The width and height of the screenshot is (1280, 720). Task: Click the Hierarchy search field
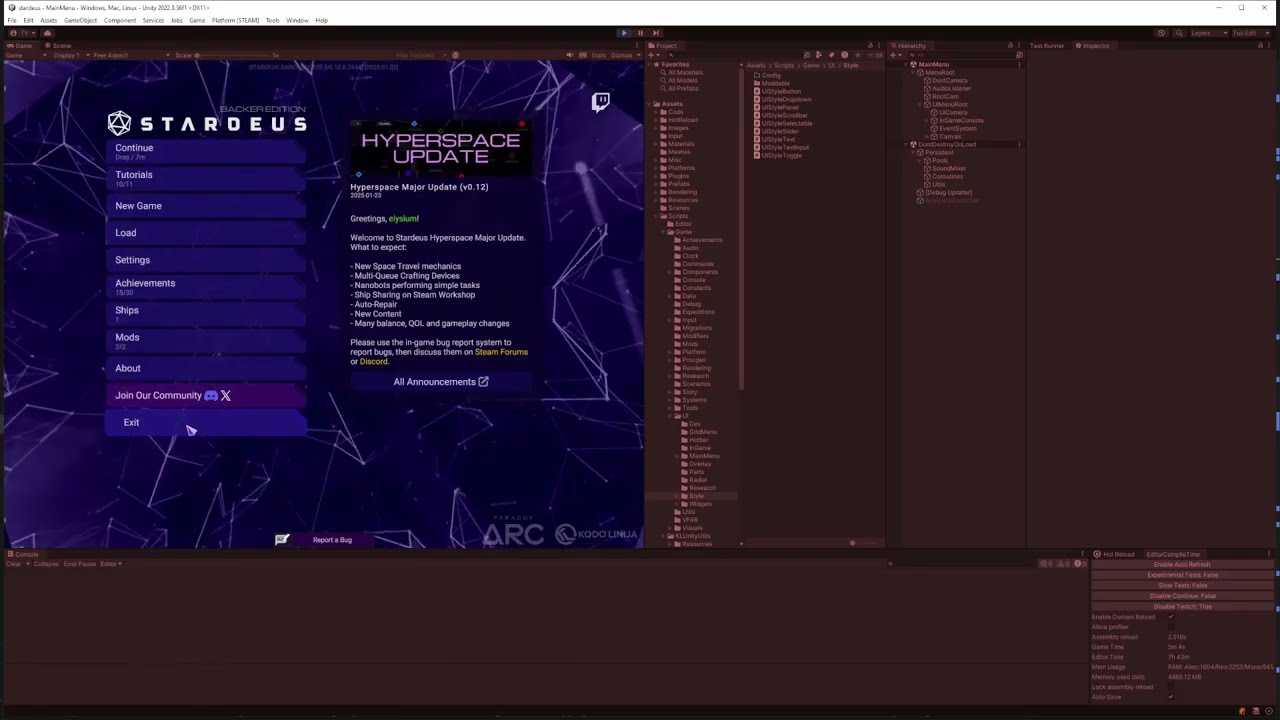click(962, 55)
